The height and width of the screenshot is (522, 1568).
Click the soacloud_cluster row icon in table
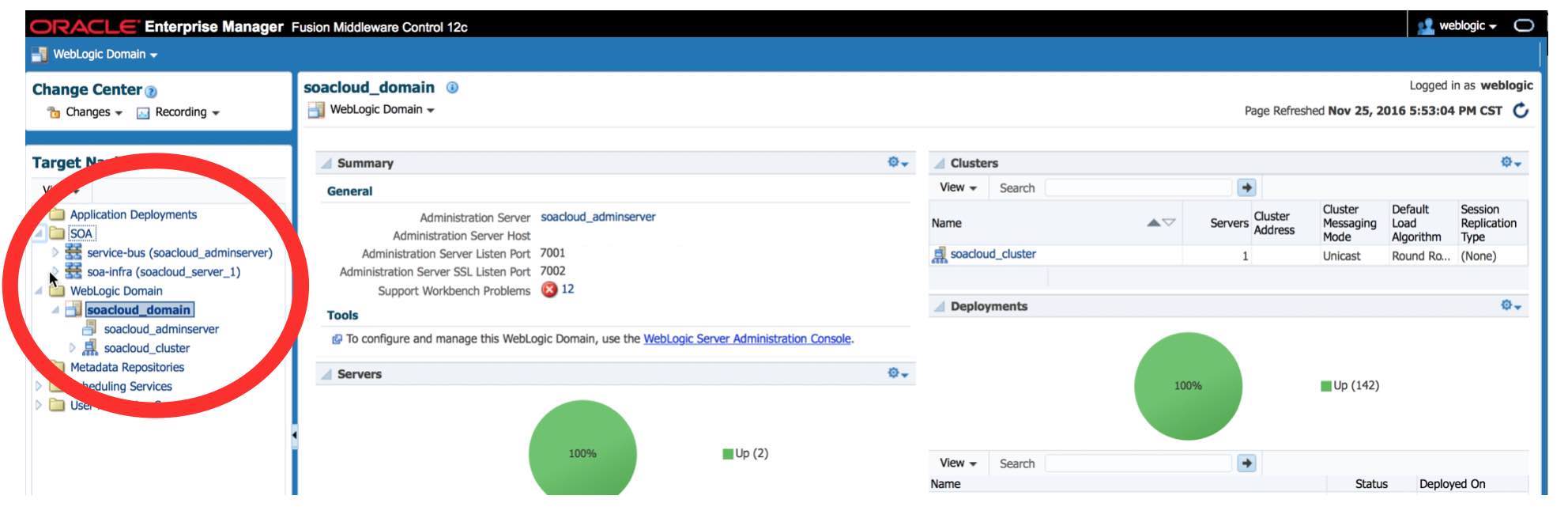coord(939,255)
